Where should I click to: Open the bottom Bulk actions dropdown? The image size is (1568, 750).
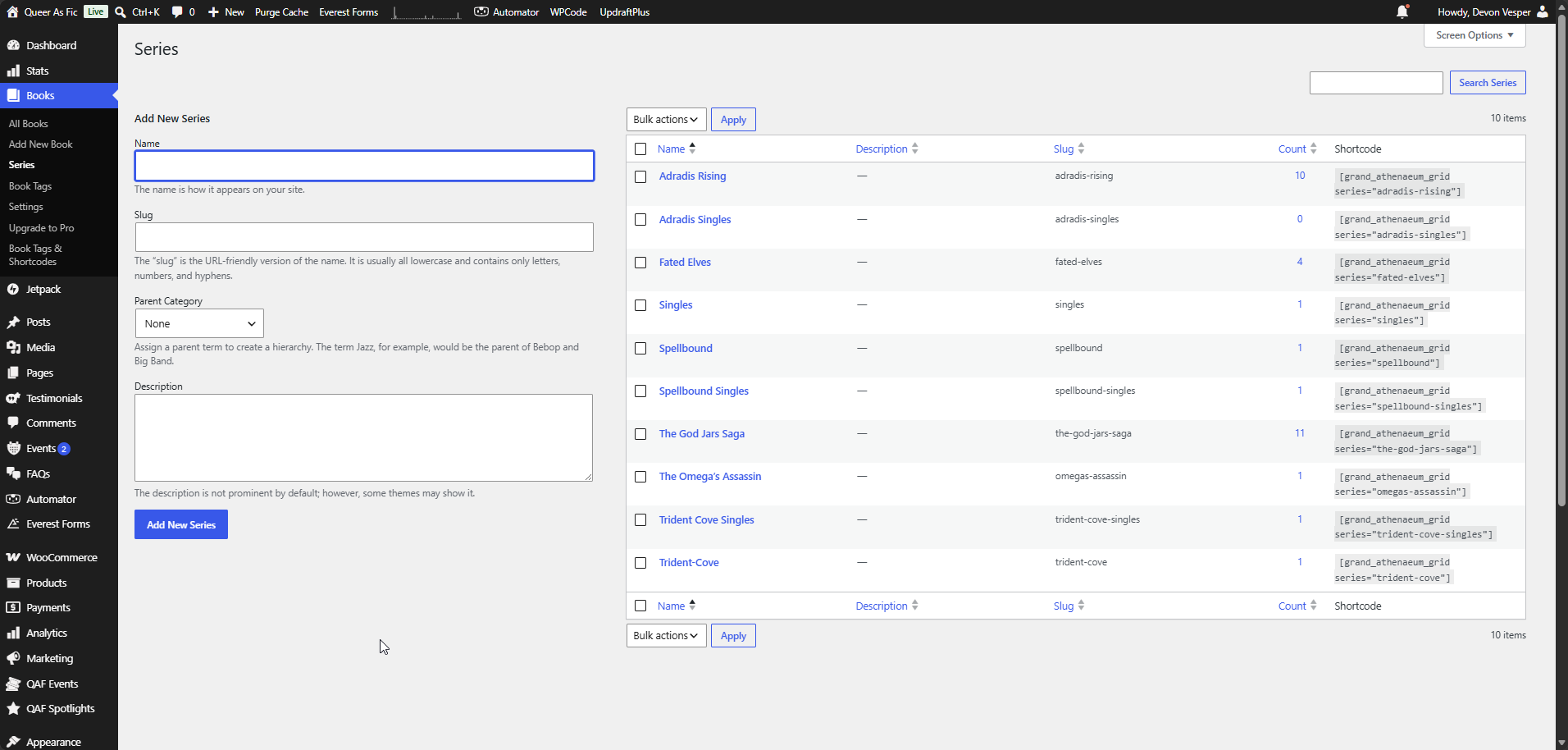(x=666, y=635)
